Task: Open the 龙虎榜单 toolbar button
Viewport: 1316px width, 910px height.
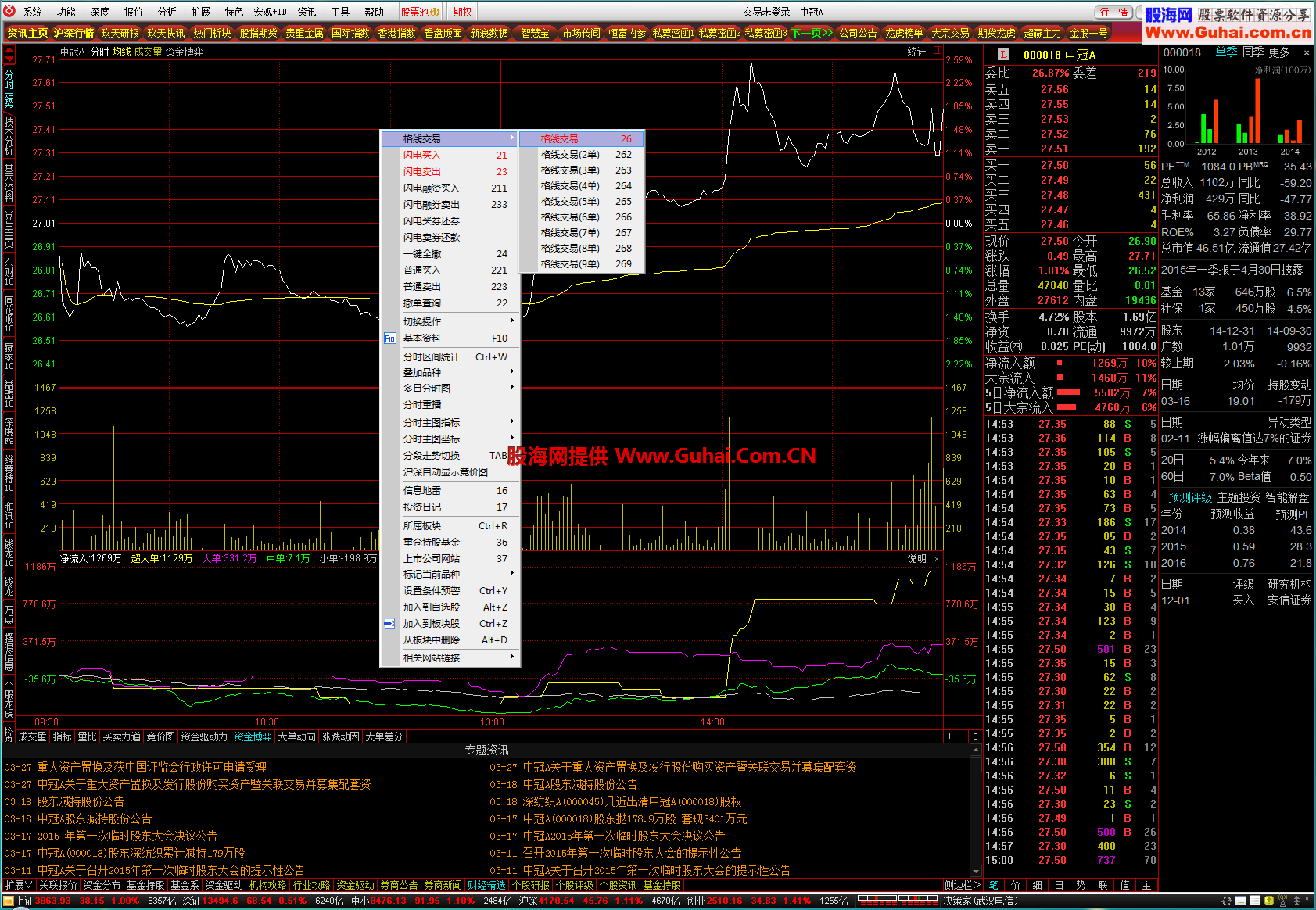Action: tap(904, 33)
